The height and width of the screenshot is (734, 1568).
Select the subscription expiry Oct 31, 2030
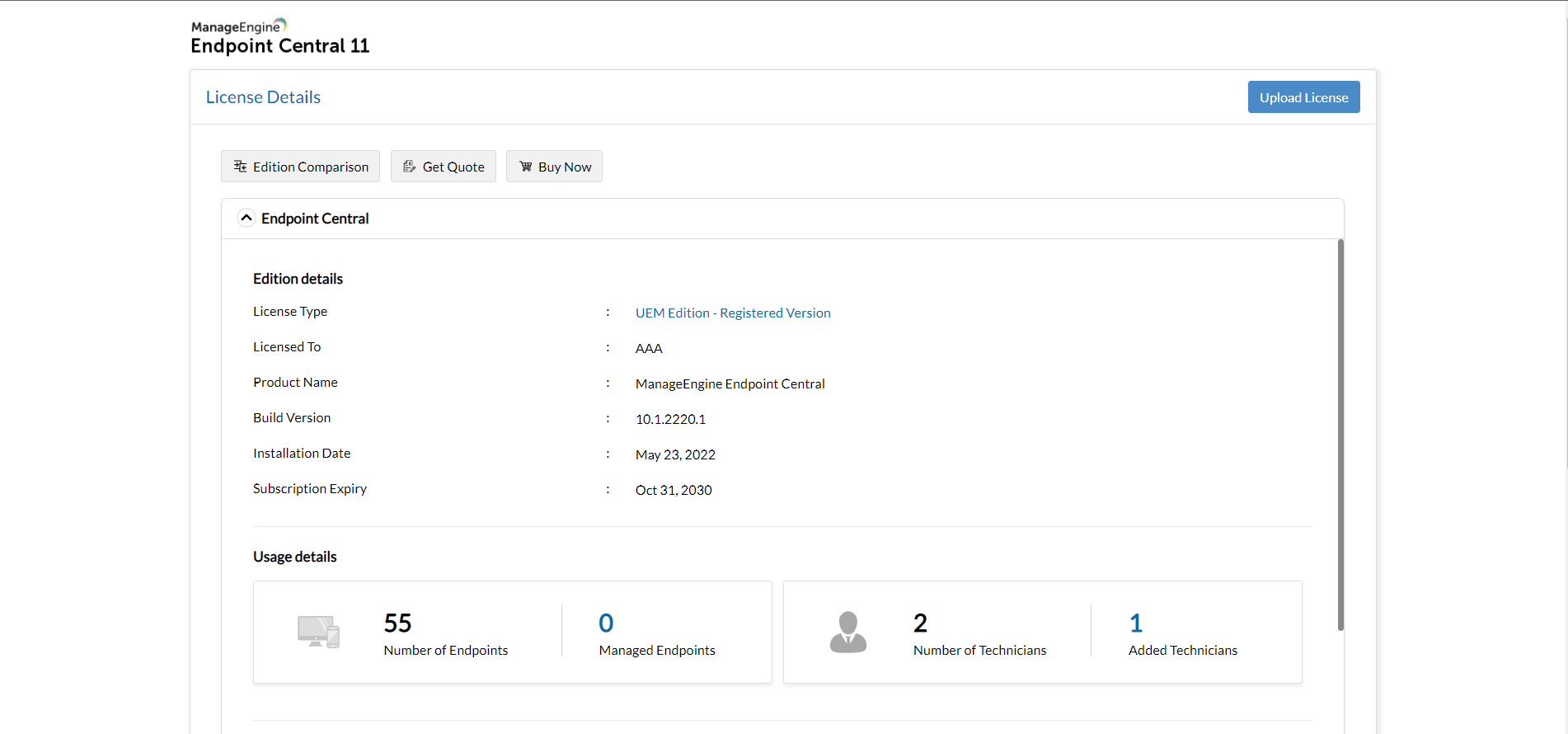click(674, 491)
